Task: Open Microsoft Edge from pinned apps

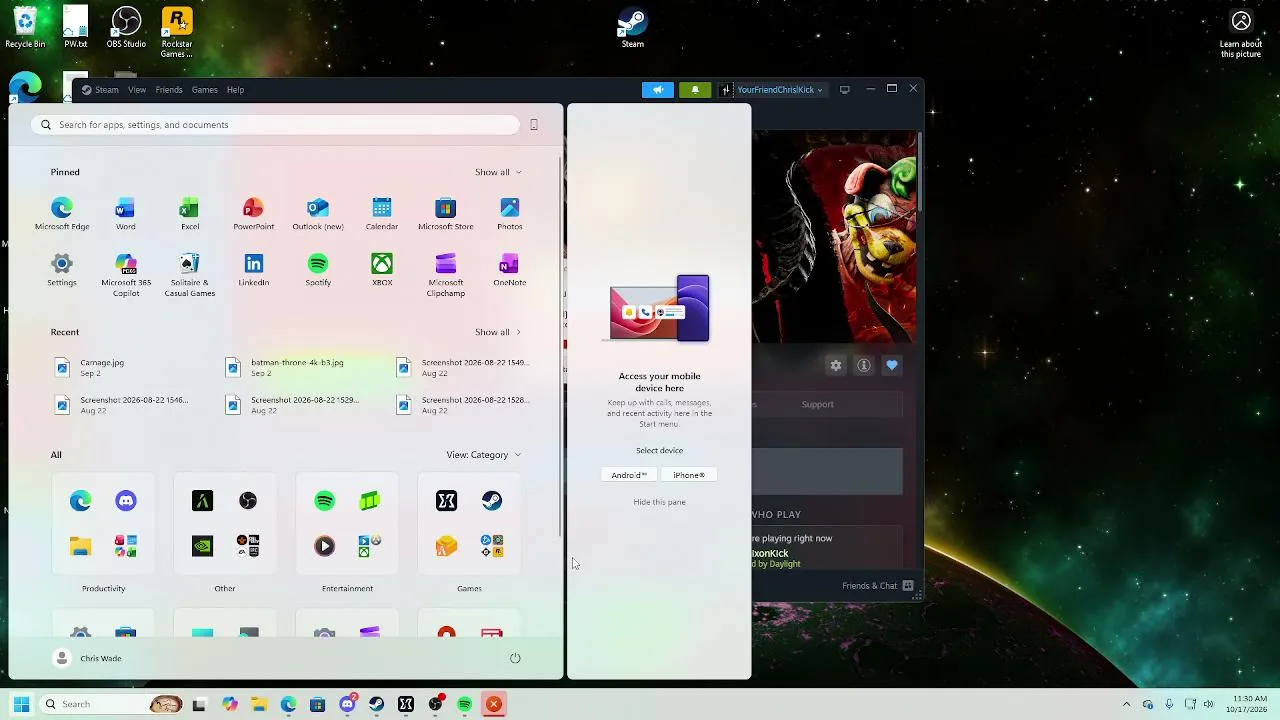Action: (x=62, y=214)
